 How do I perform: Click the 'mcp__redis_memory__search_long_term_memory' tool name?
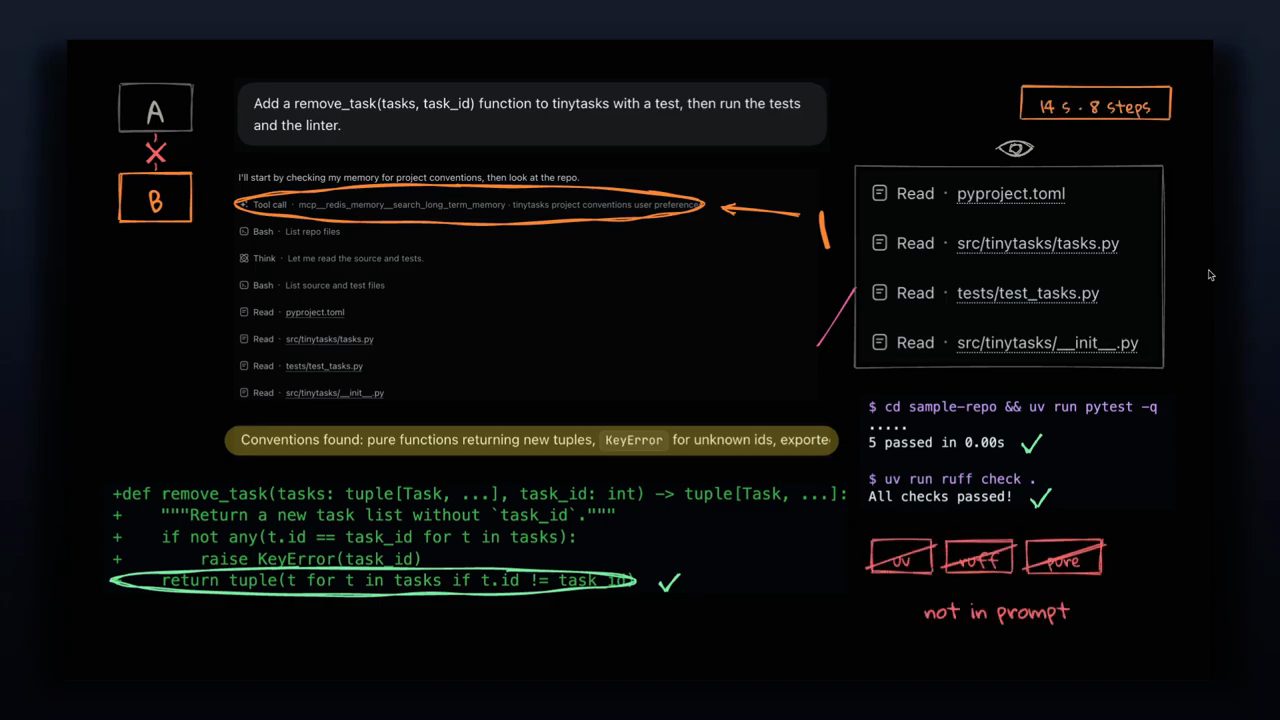[402, 205]
